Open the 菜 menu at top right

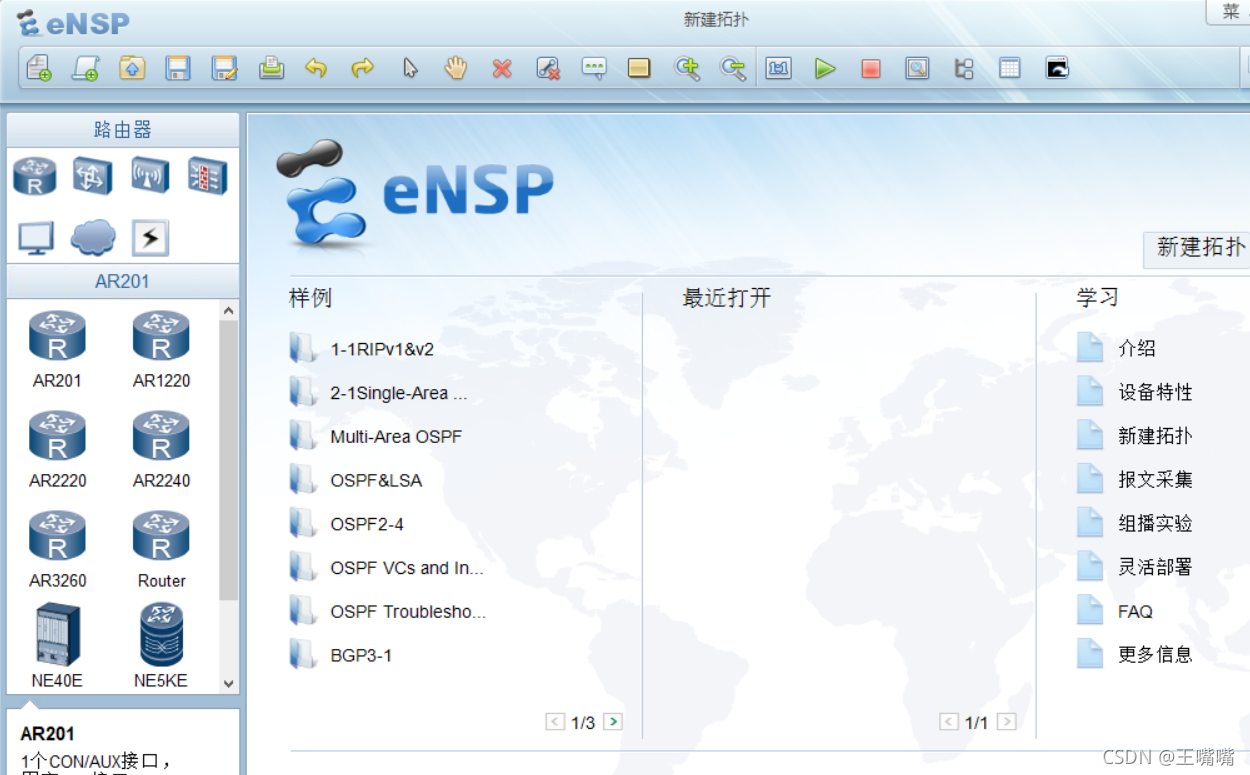coord(1229,12)
